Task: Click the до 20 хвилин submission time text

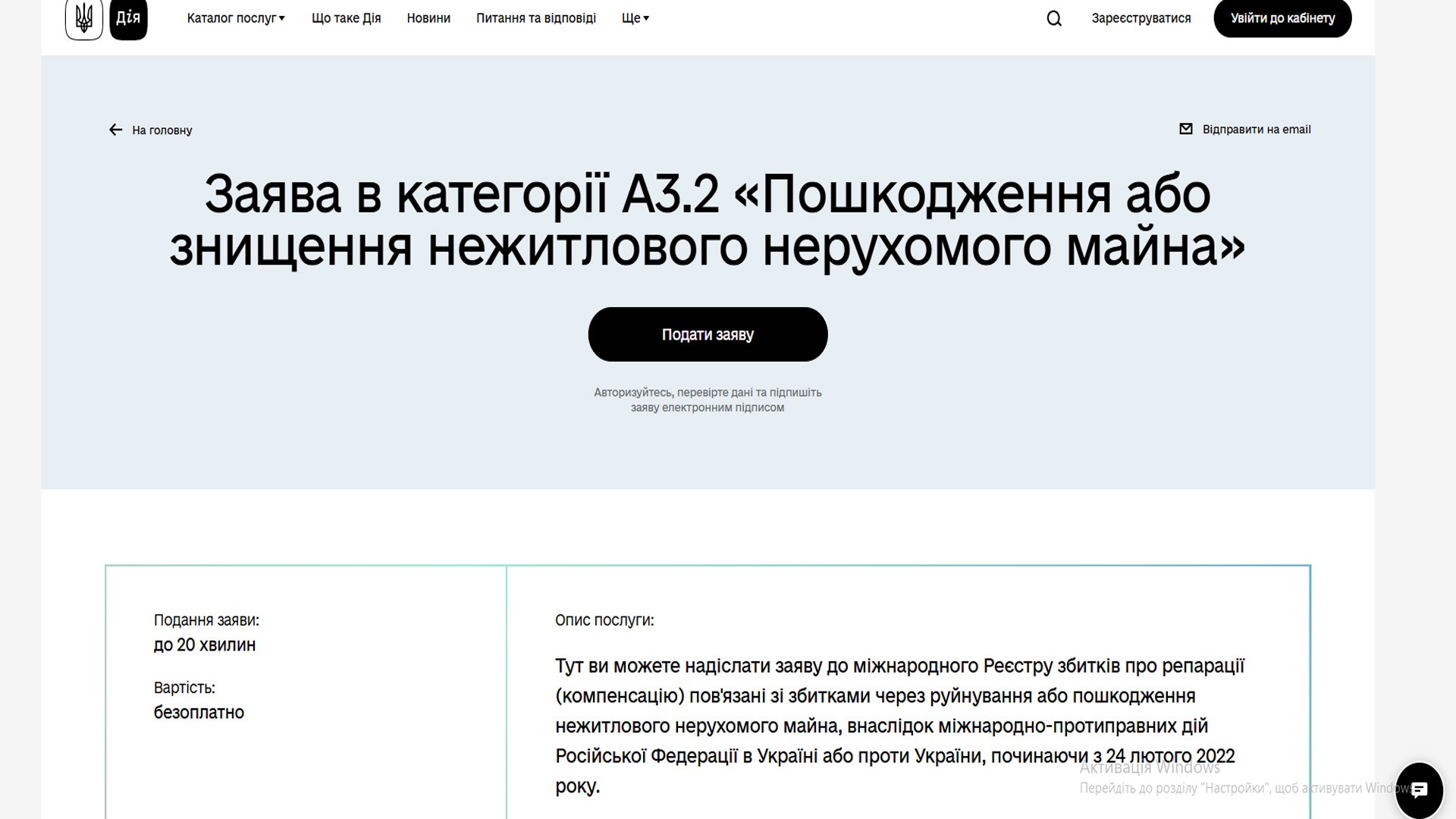Action: [x=205, y=645]
